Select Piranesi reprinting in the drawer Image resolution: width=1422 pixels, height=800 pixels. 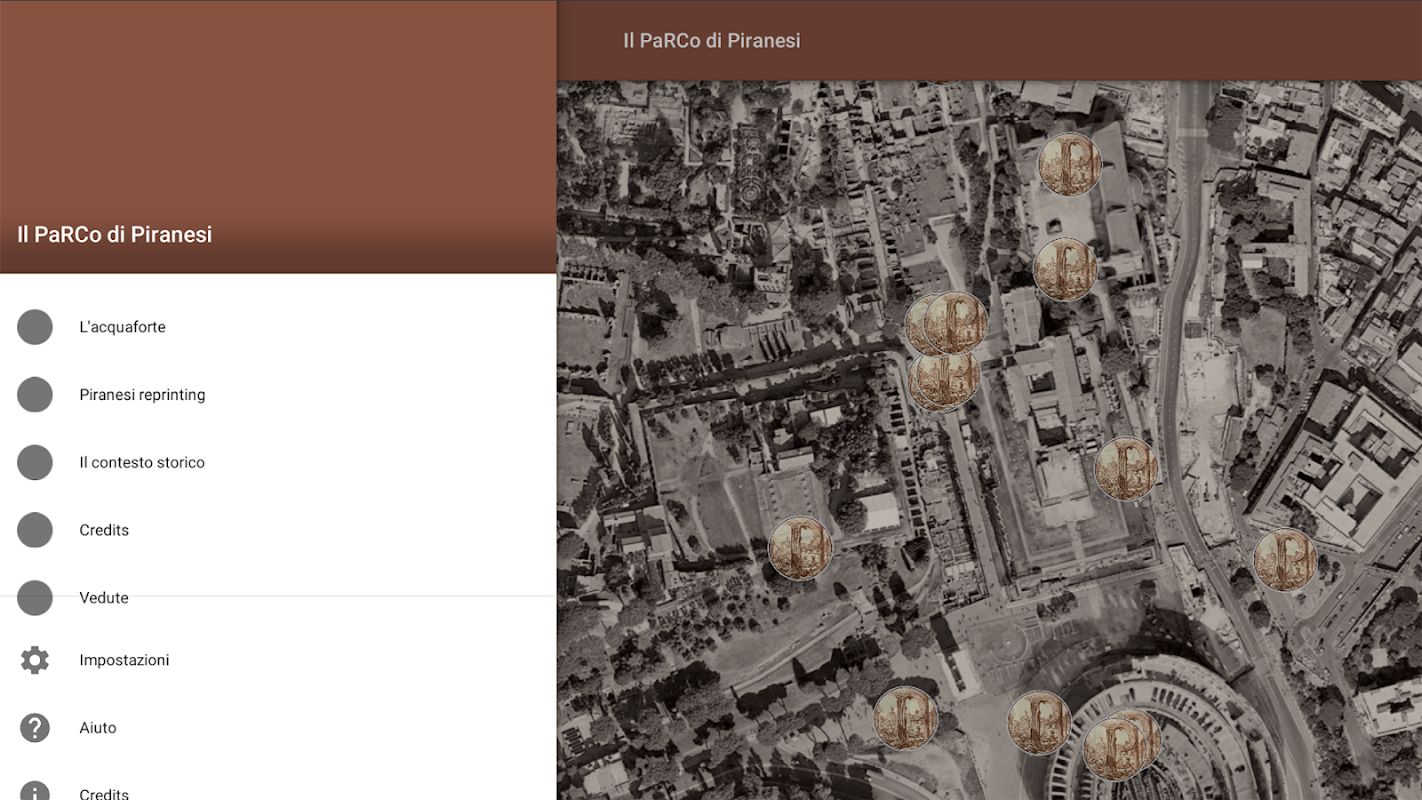[x=278, y=395]
